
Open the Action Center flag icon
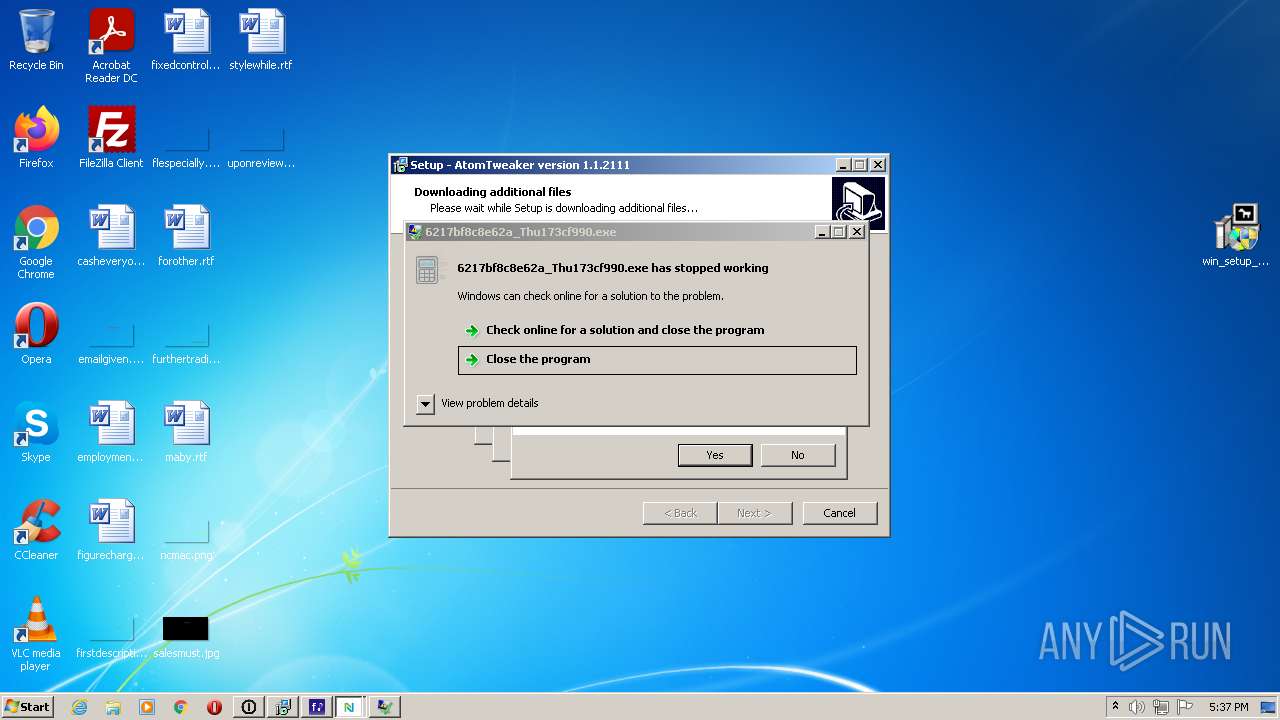(1185, 707)
